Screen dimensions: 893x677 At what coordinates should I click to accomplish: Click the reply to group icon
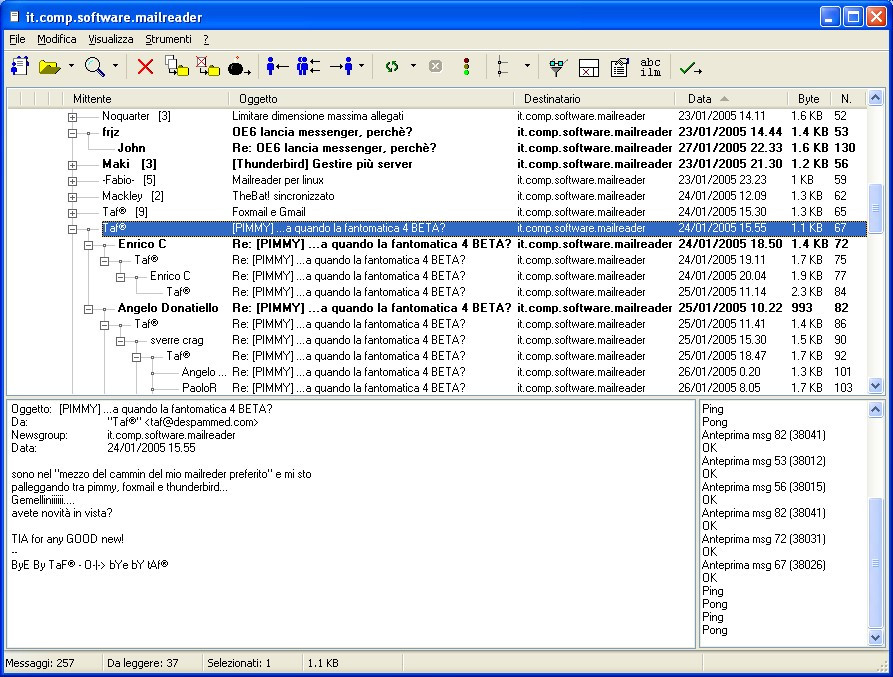pos(308,67)
